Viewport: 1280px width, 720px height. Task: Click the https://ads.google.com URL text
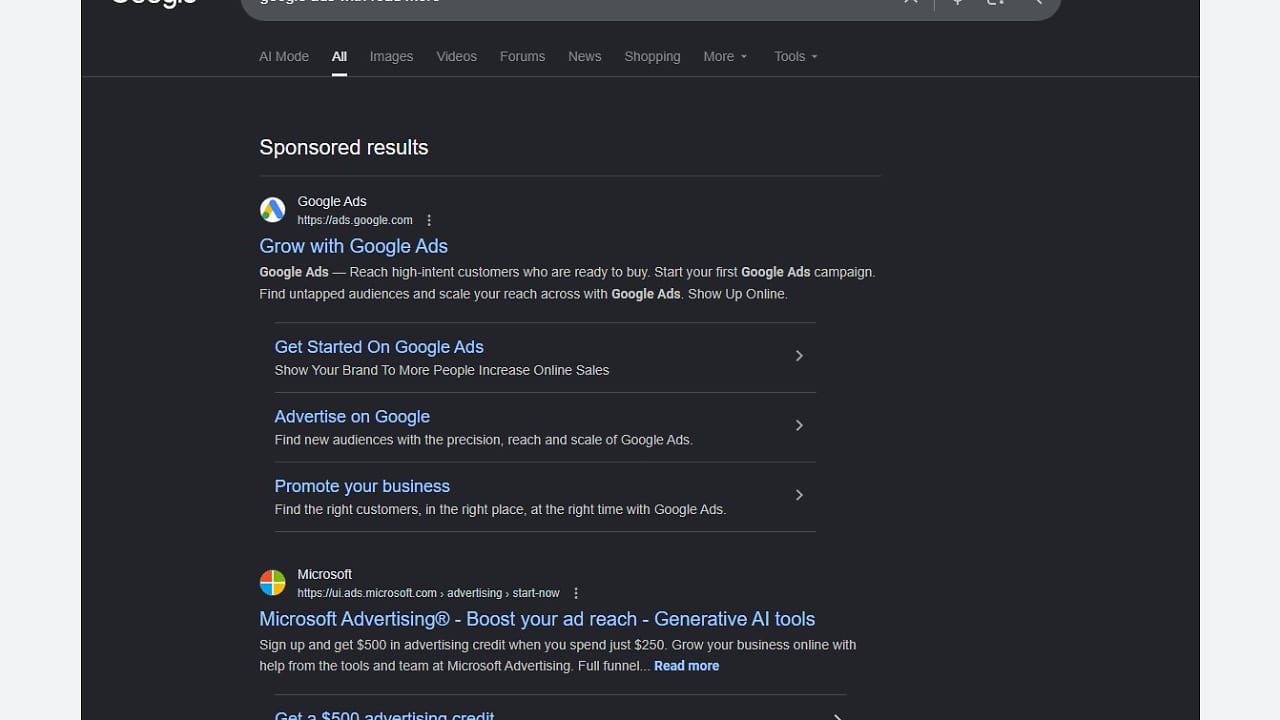(355, 220)
